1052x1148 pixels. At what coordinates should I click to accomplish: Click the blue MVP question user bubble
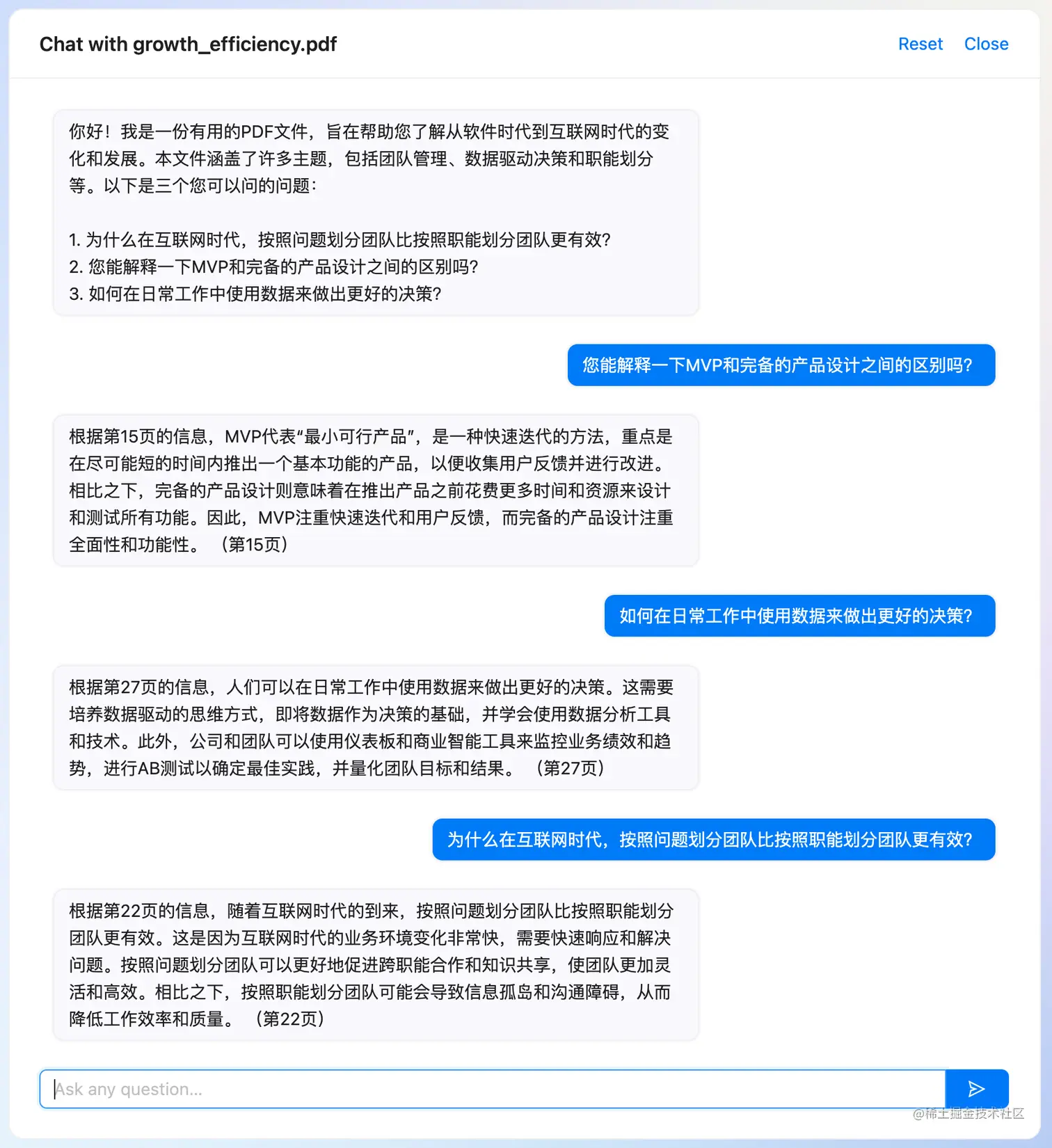[781, 365]
